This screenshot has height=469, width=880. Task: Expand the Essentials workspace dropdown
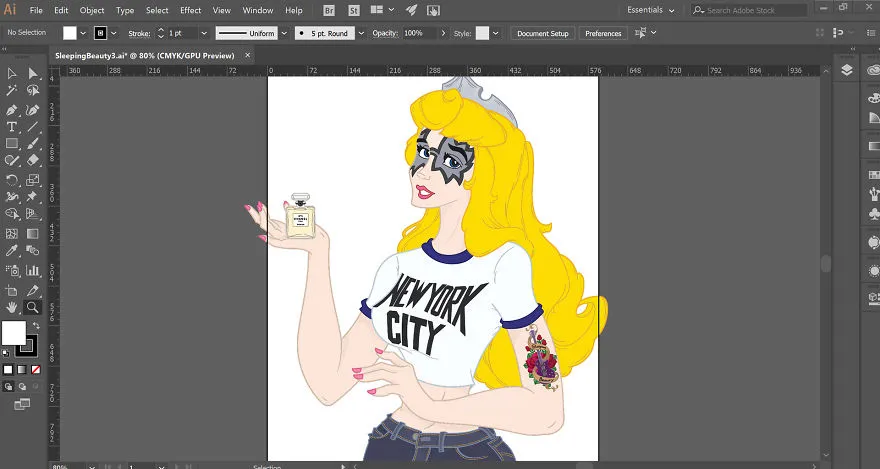(x=651, y=10)
